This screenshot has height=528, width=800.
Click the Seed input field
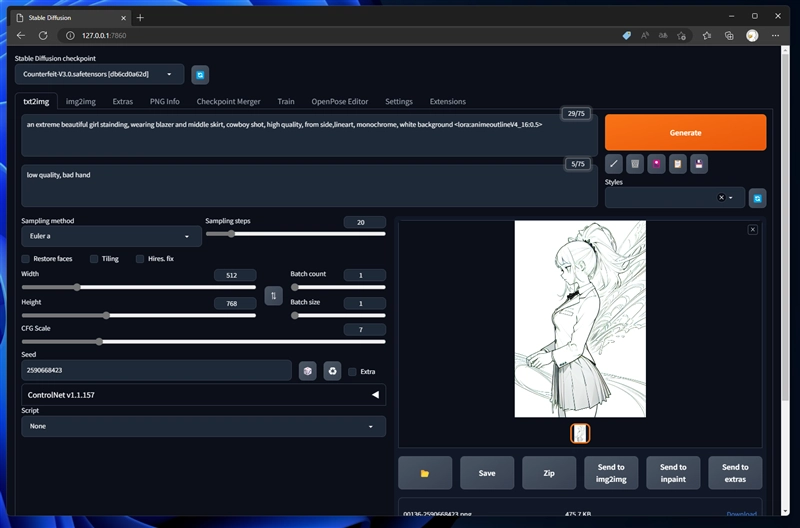(156, 370)
